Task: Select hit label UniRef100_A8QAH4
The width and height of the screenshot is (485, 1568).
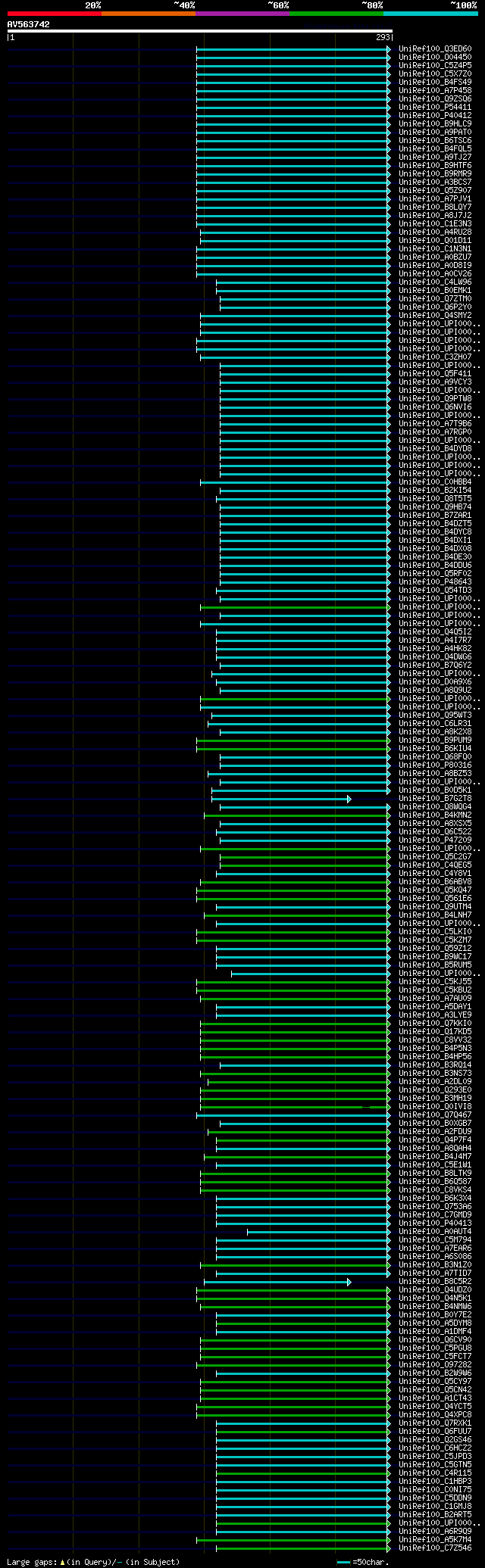Action: pos(435,1149)
